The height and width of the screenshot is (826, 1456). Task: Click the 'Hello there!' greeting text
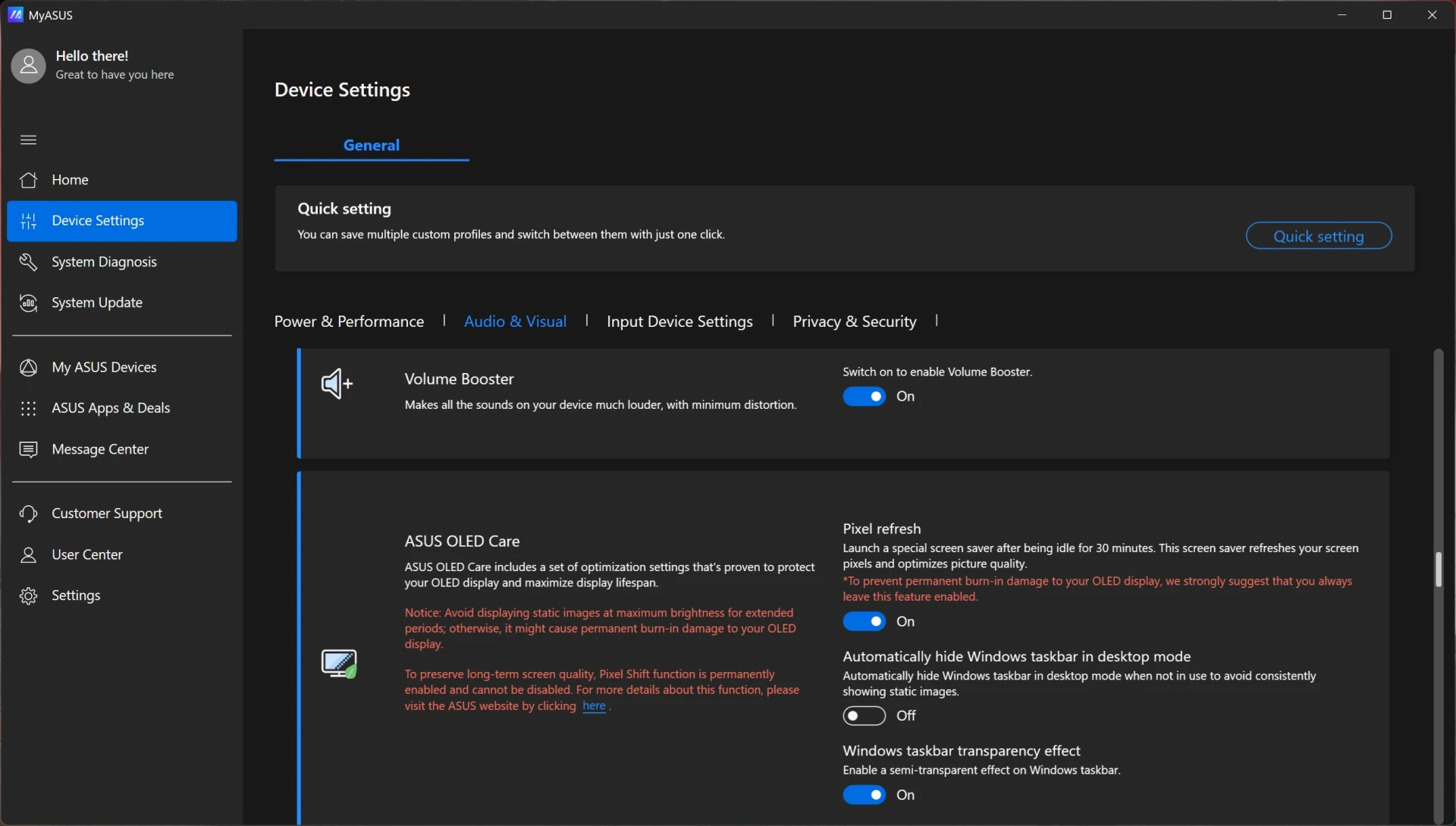coord(92,55)
